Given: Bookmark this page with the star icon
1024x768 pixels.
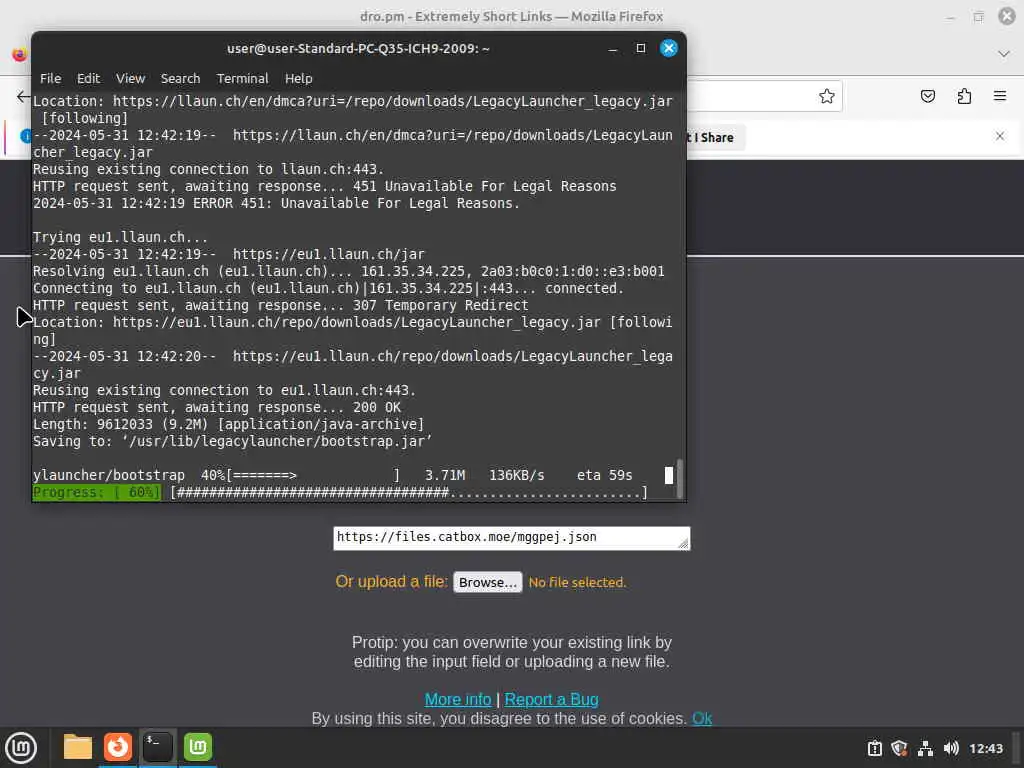Looking at the screenshot, I should (x=827, y=97).
